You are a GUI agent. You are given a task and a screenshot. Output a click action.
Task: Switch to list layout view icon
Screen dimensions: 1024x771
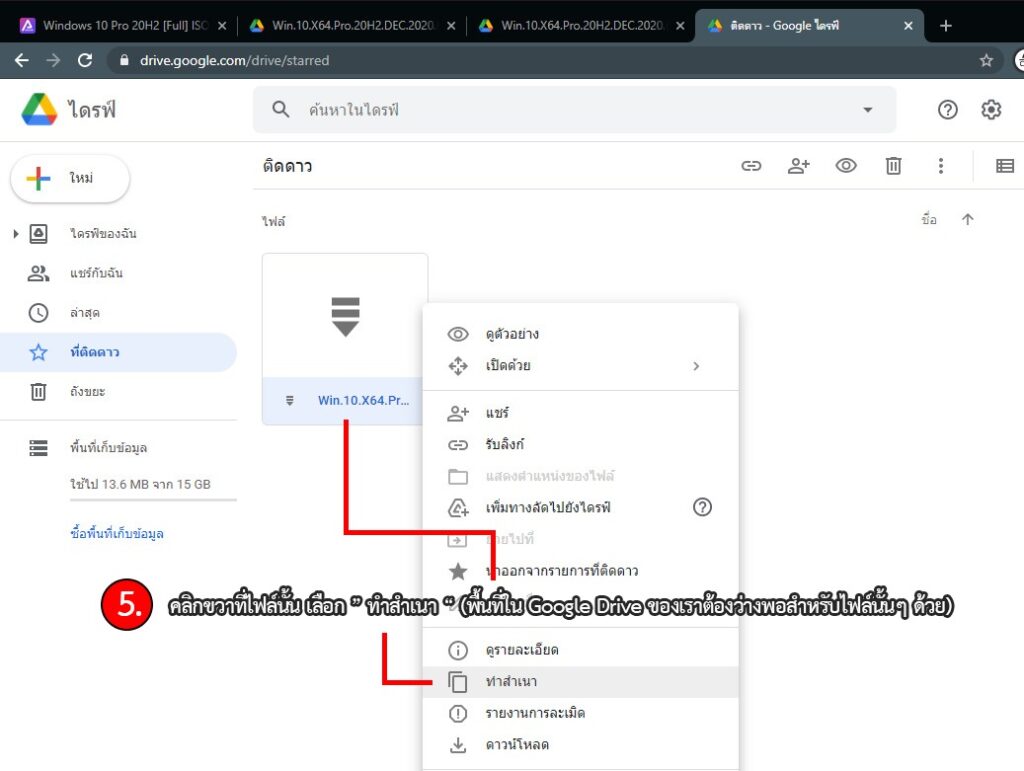click(x=1005, y=166)
